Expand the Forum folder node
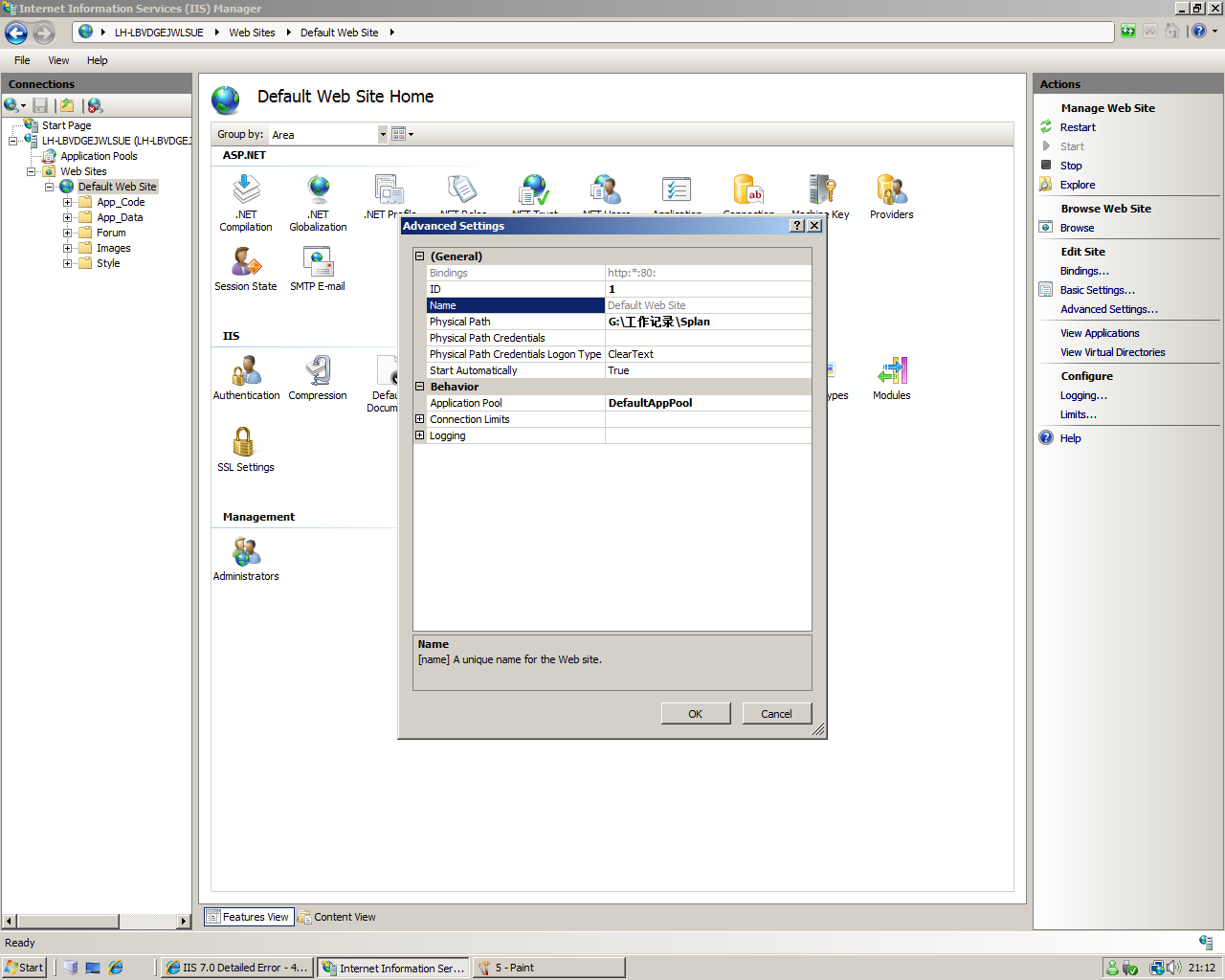The width and height of the screenshot is (1225, 980). coord(67,233)
